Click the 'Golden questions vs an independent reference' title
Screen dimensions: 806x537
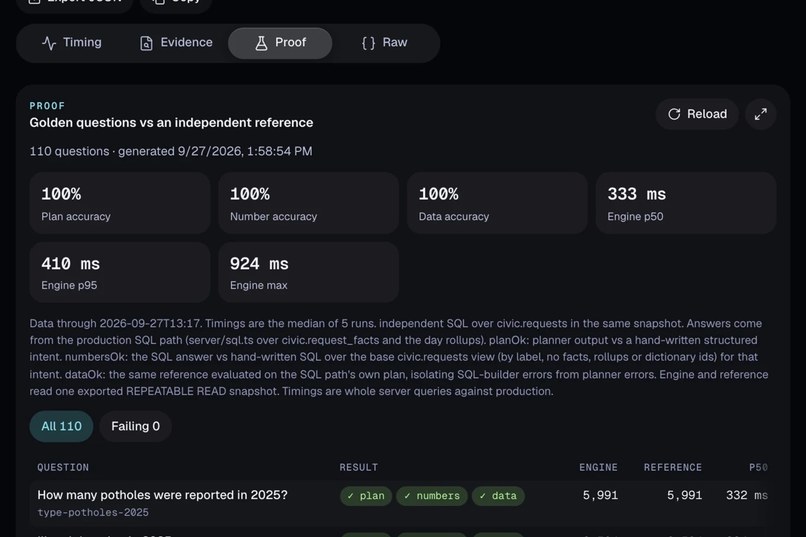tap(171, 123)
